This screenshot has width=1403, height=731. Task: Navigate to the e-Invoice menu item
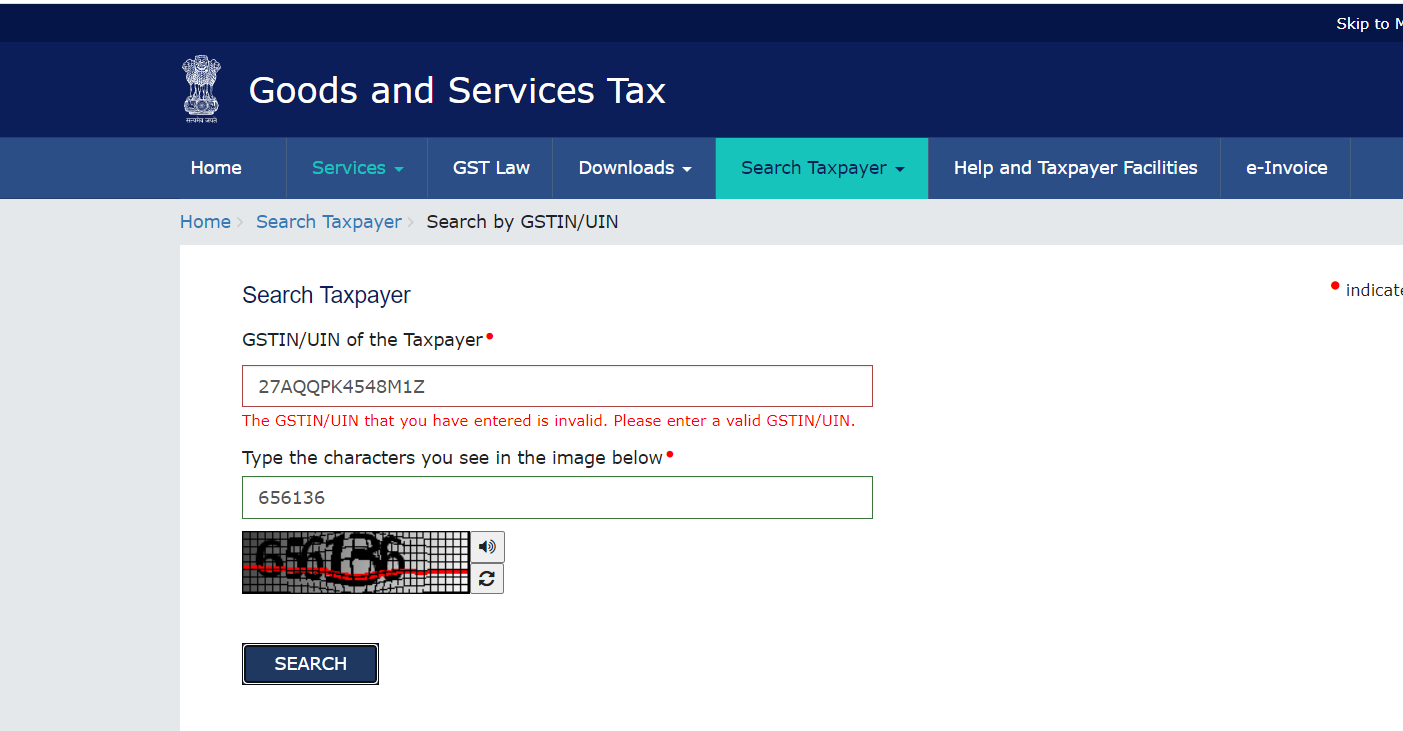(1286, 168)
